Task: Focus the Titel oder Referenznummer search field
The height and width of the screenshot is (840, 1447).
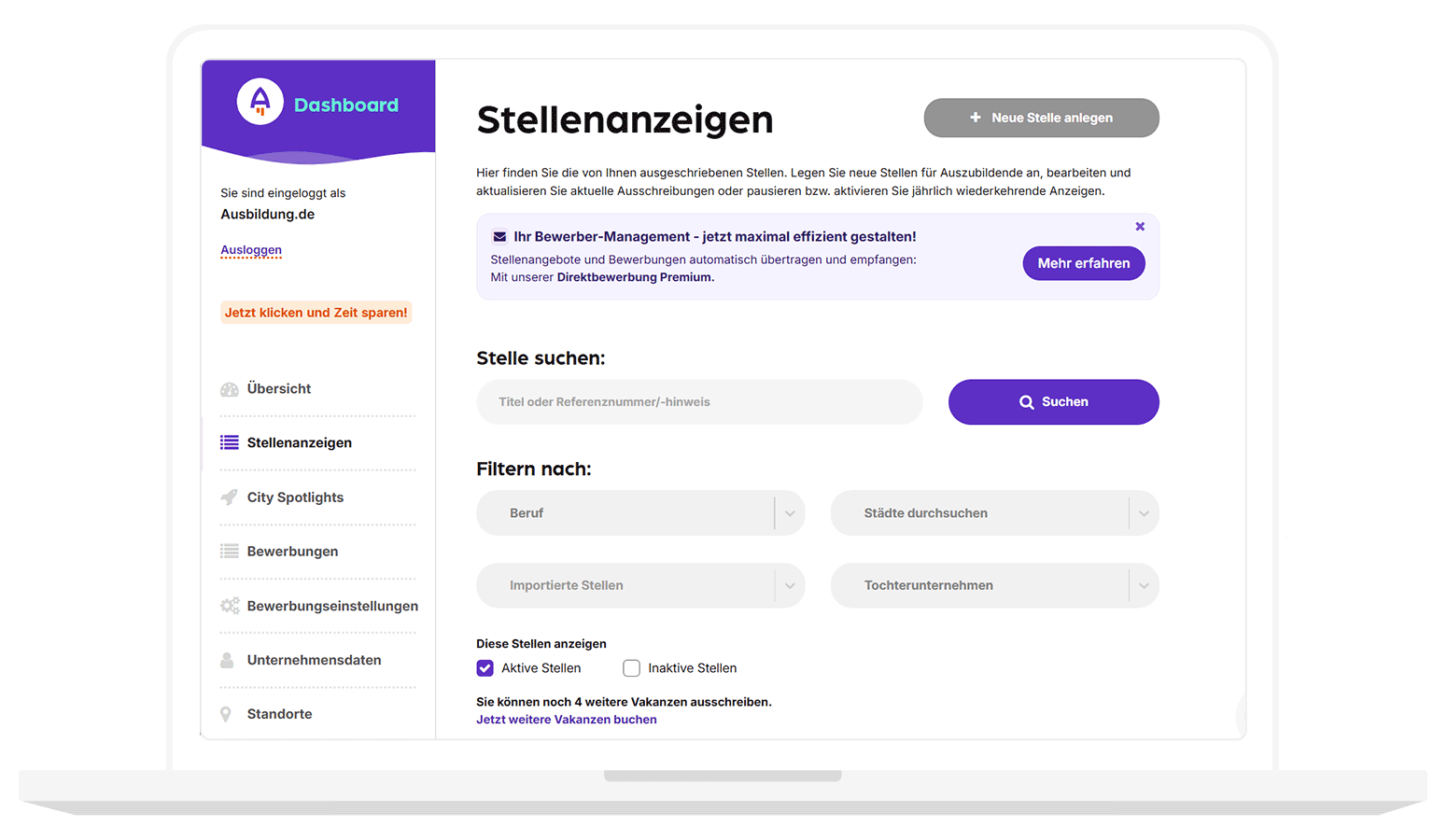Action: [699, 402]
